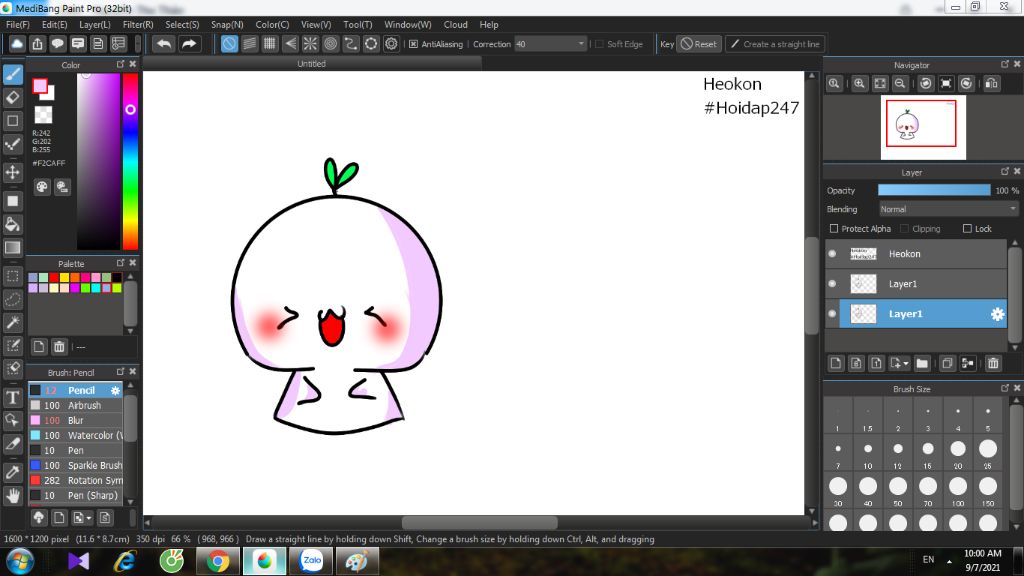The image size is (1024, 576).
Task: Open Zalo from the Windows taskbar
Action: (x=312, y=561)
